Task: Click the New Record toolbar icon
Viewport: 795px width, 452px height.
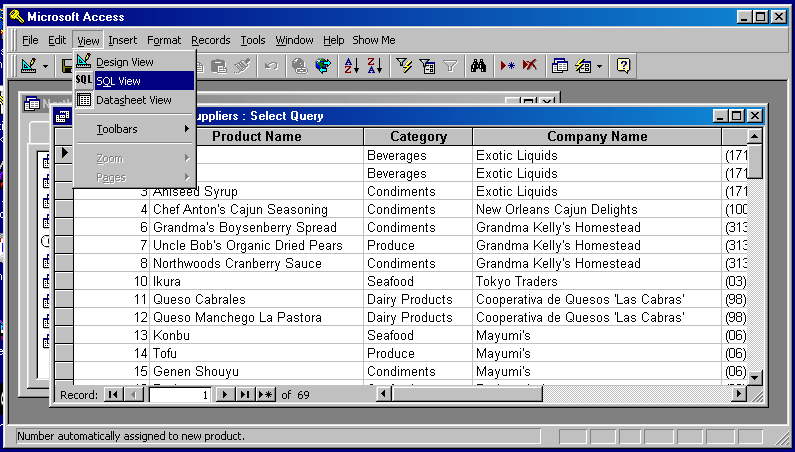Action: click(x=507, y=66)
